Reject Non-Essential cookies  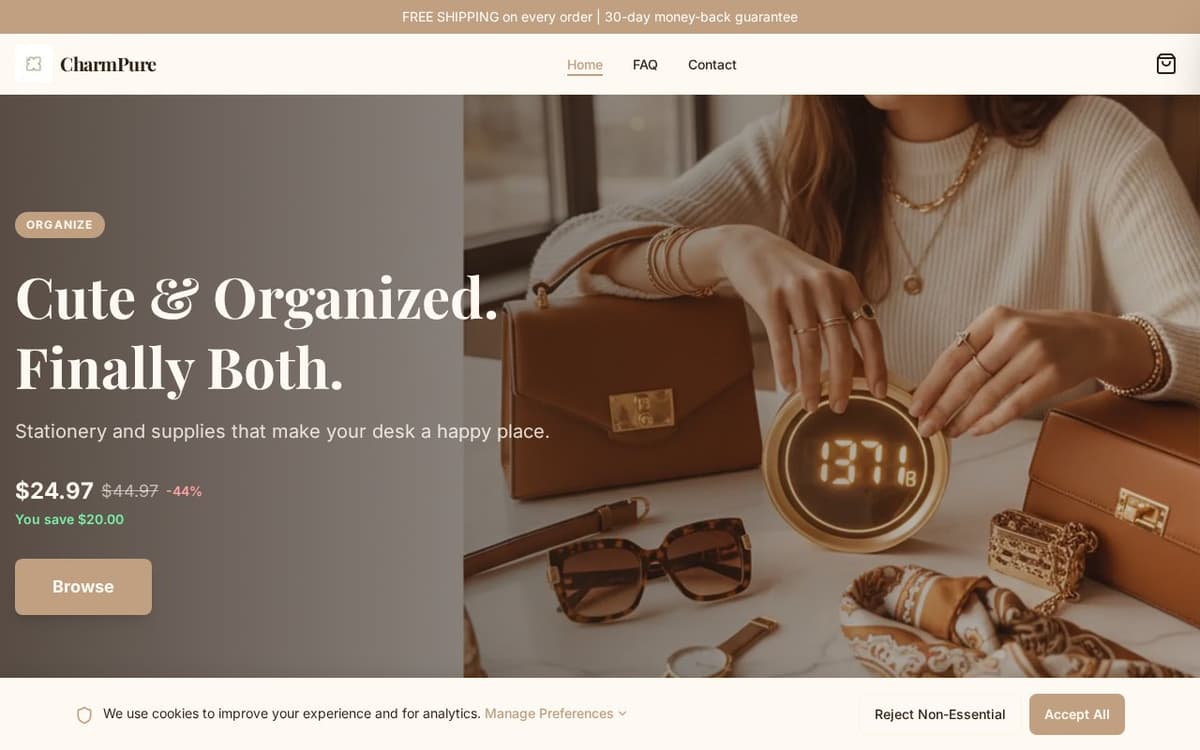click(940, 714)
